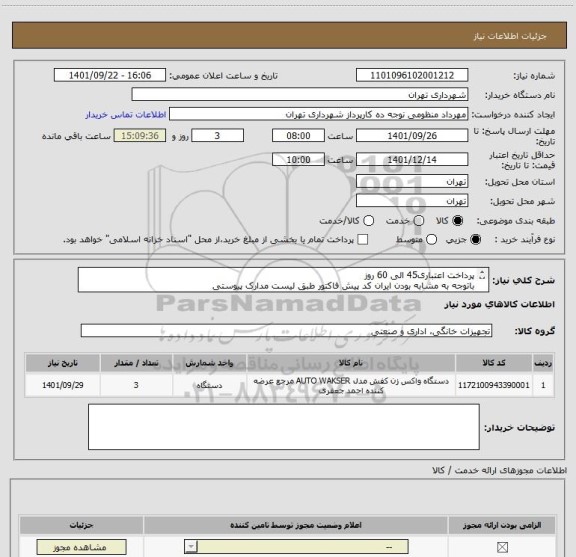576x557 pixels.
Task: Select the کالا radio button
Action: coord(458,221)
